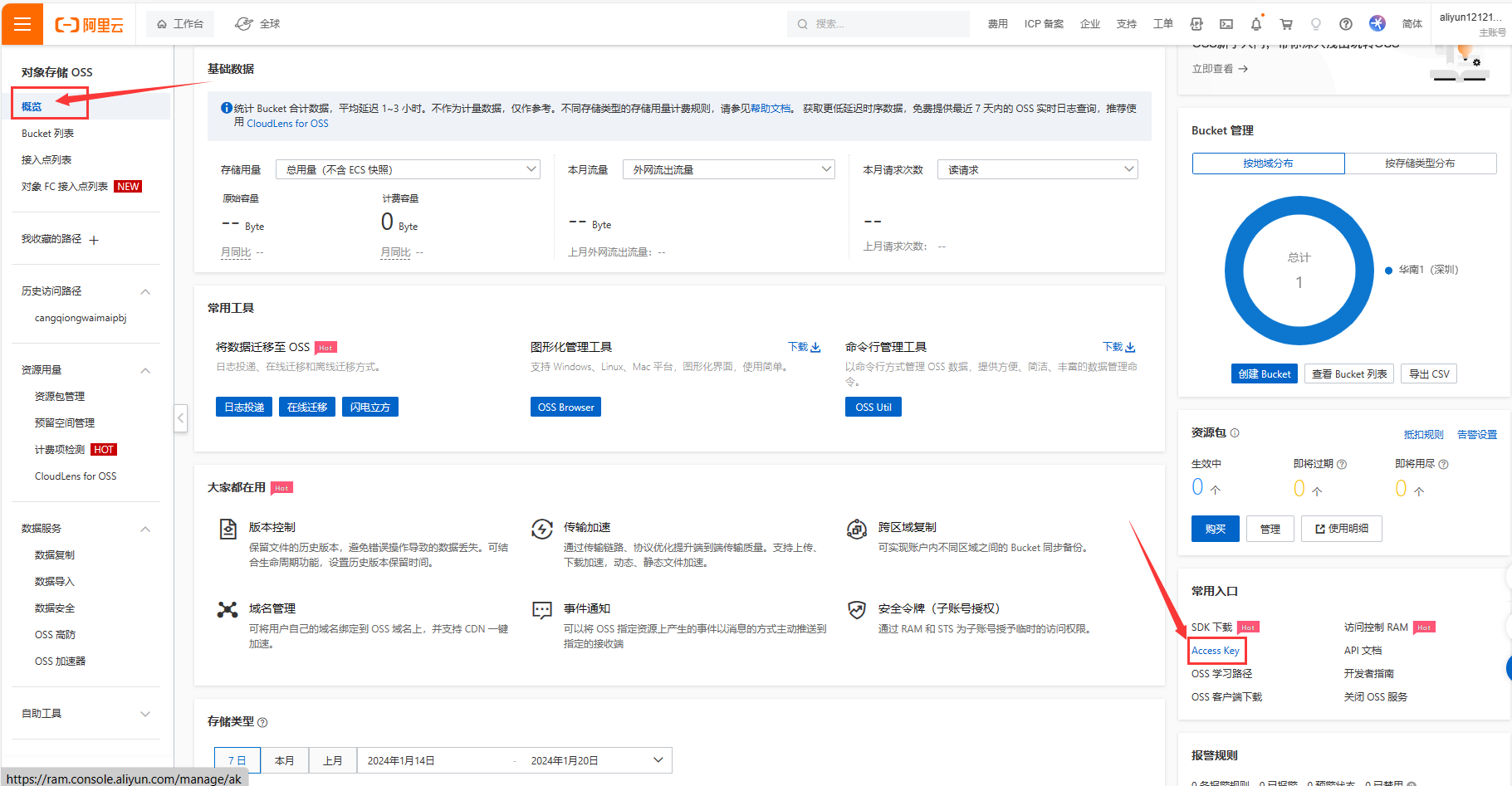Open the Access Key link
This screenshot has width=1512, height=786.
click(x=1216, y=651)
